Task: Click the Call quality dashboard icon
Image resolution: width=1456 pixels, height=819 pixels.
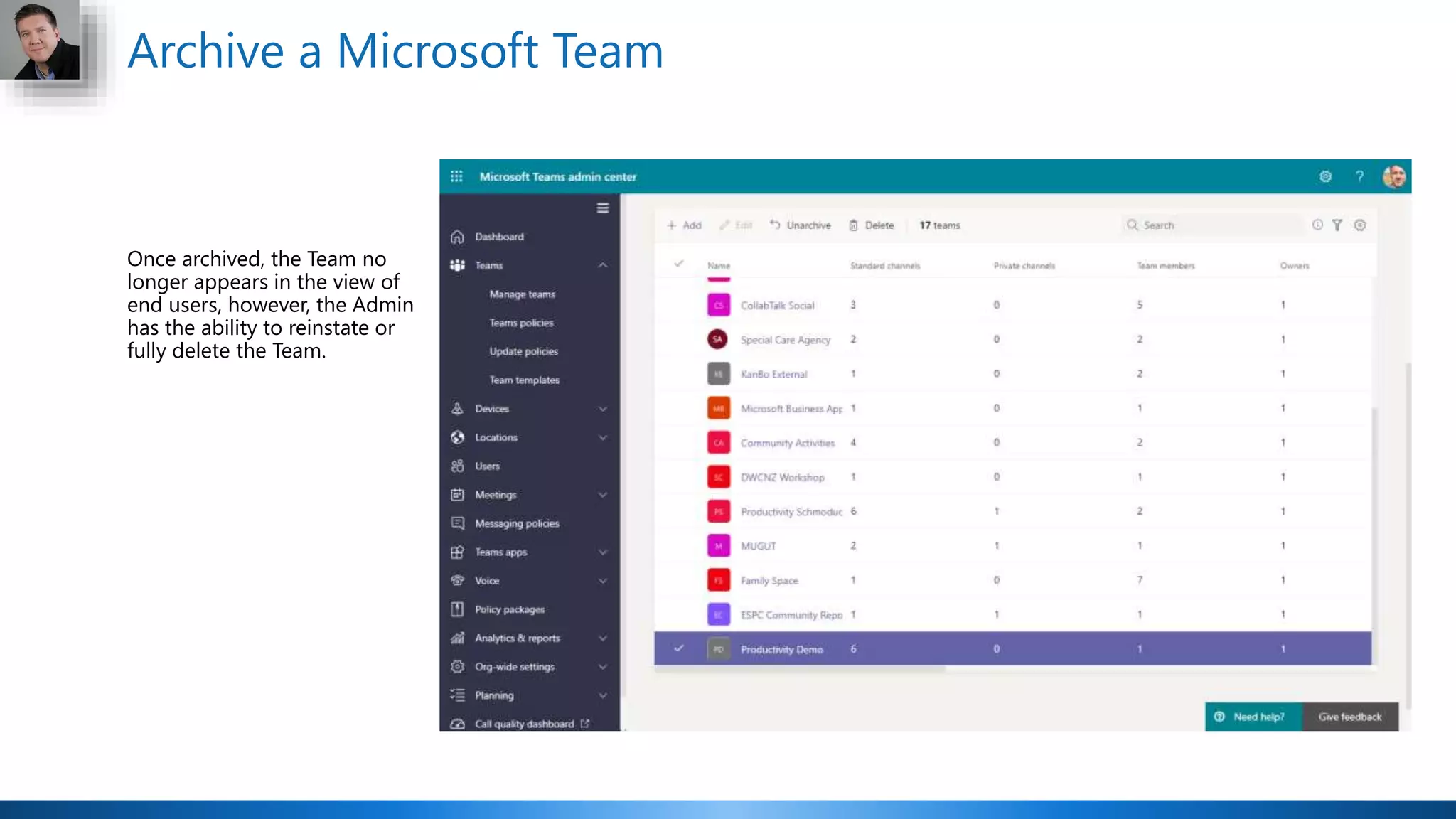Action: [x=457, y=724]
